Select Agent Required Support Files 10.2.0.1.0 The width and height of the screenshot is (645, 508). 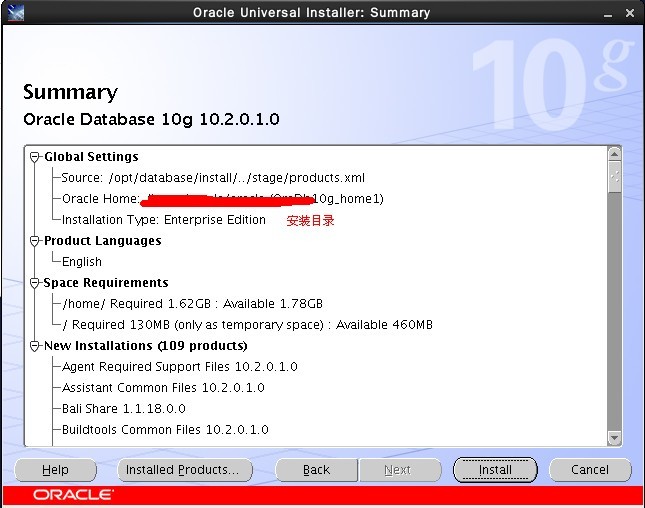click(x=179, y=367)
